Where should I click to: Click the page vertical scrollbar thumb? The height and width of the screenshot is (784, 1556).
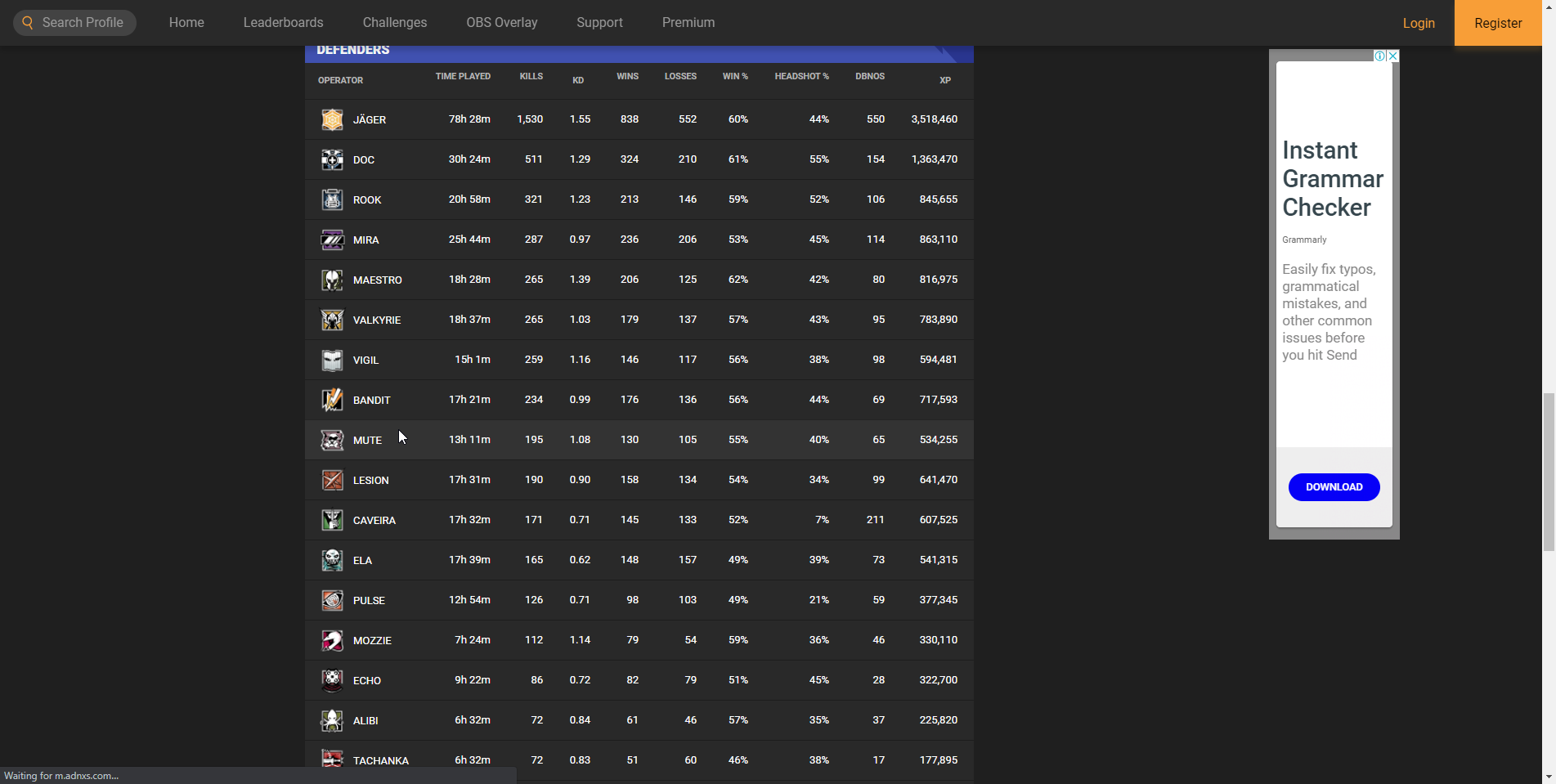[x=1549, y=472]
